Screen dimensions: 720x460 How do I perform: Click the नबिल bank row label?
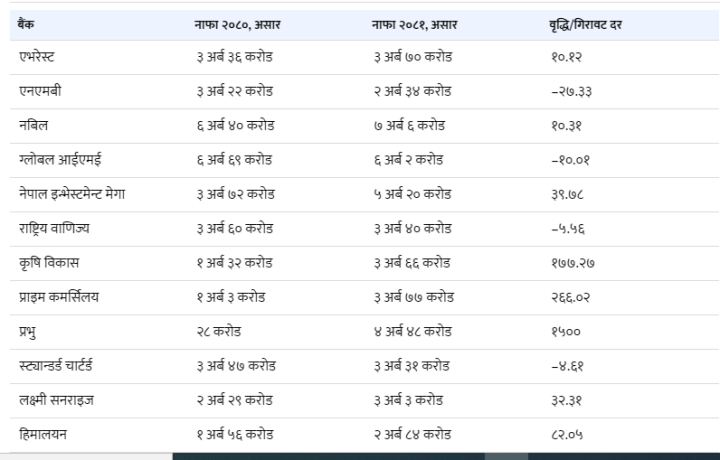tap(34, 125)
